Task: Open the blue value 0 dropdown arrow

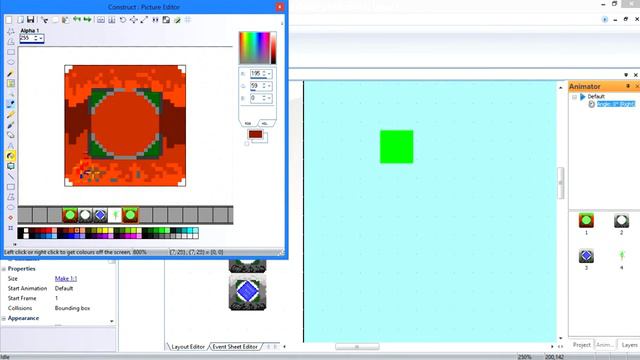Action: [x=269, y=98]
